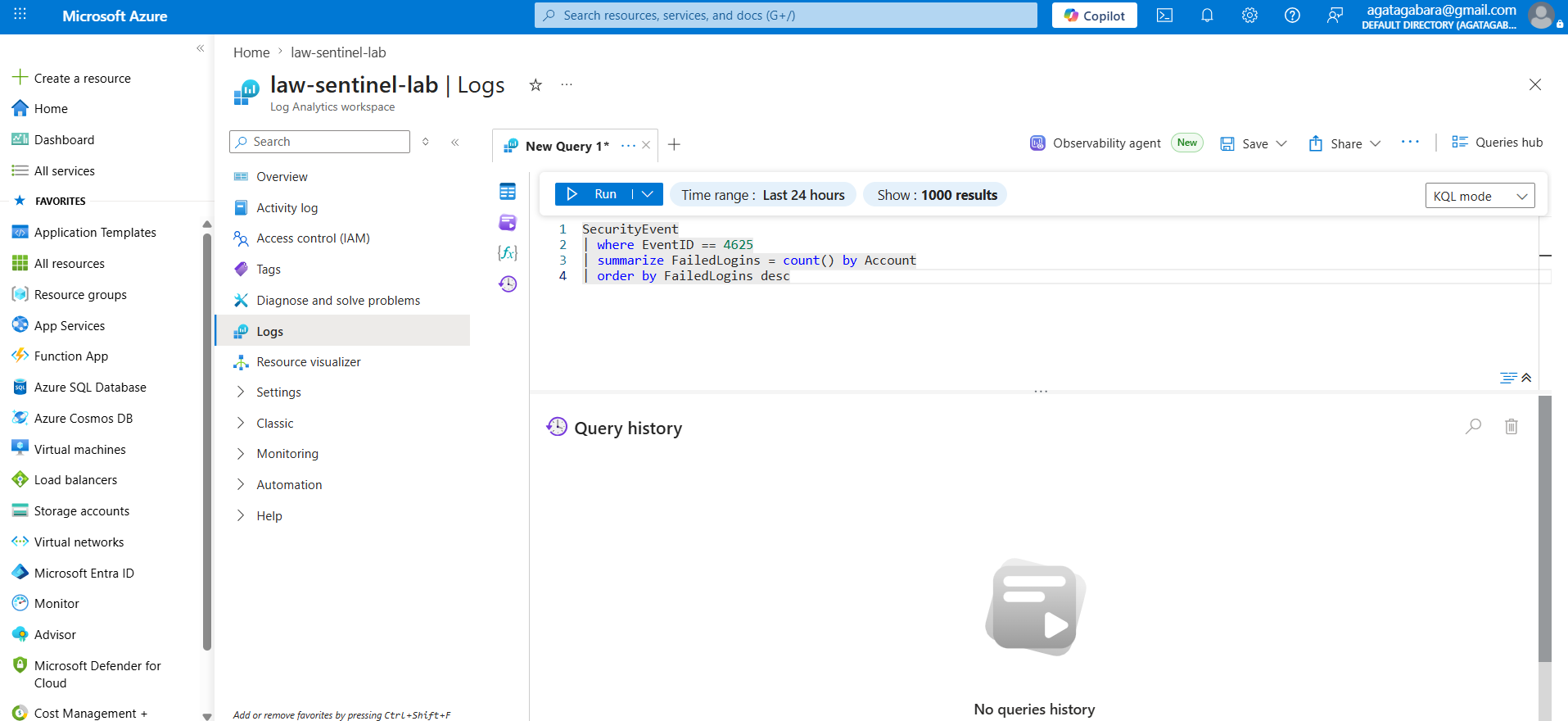Click the format query icon in editor

click(x=1508, y=378)
